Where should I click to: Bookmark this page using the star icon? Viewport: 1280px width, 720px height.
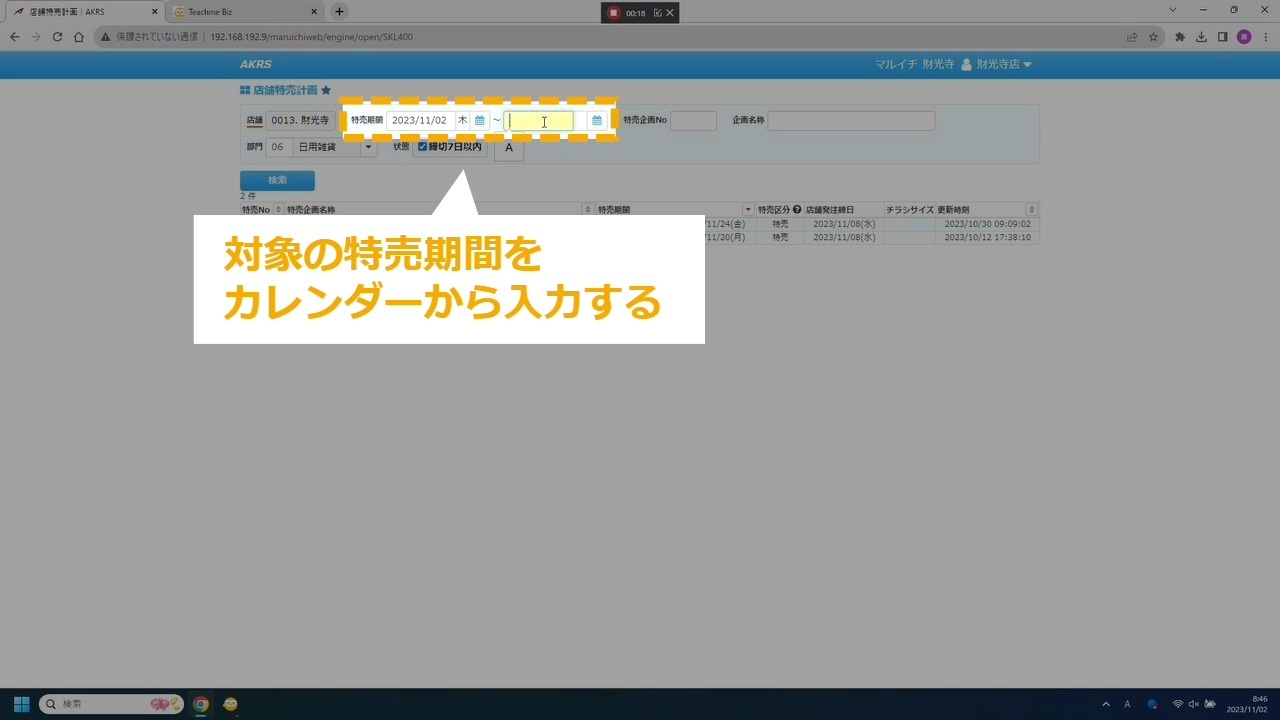1153,37
